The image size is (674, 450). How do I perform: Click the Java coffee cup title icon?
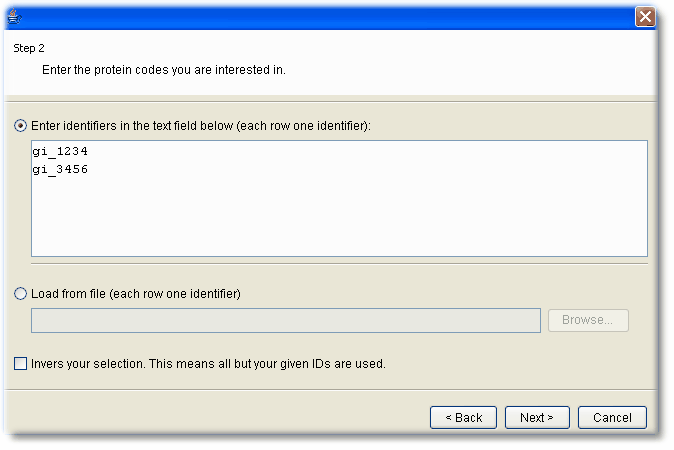click(14, 16)
